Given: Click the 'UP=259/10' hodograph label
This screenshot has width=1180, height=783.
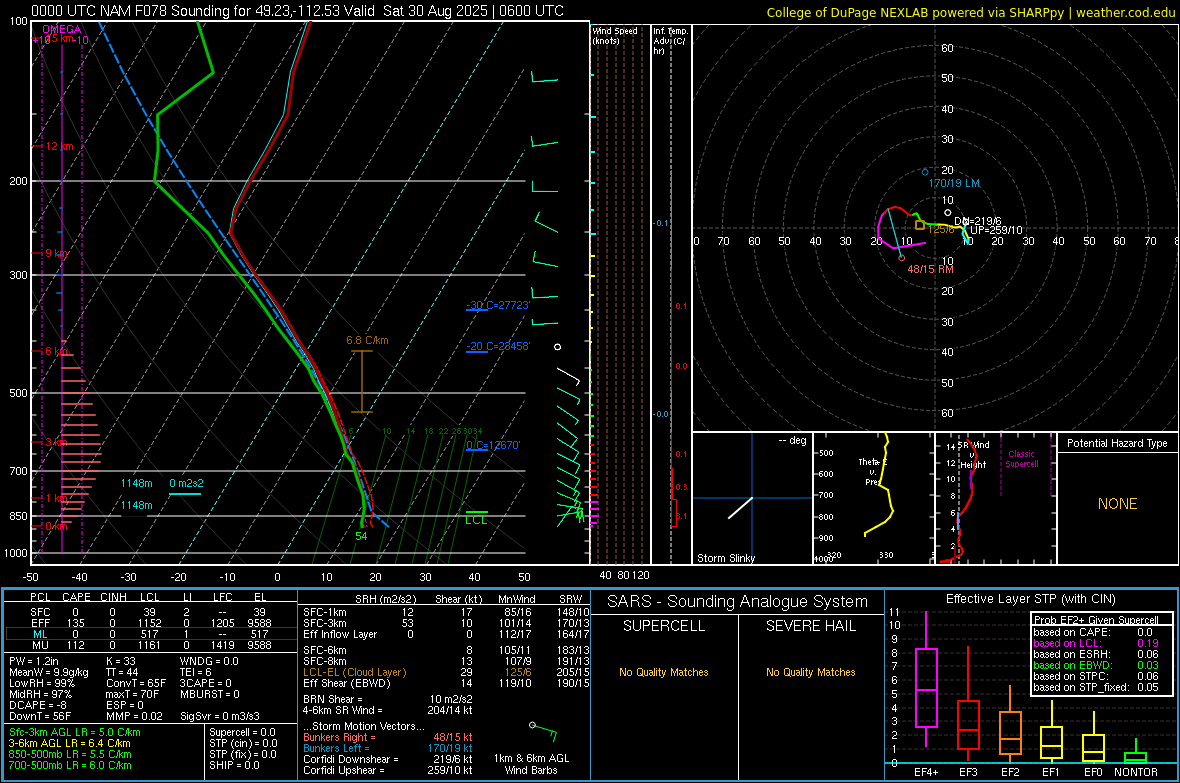Looking at the screenshot, I should pyautogui.click(x=996, y=230).
